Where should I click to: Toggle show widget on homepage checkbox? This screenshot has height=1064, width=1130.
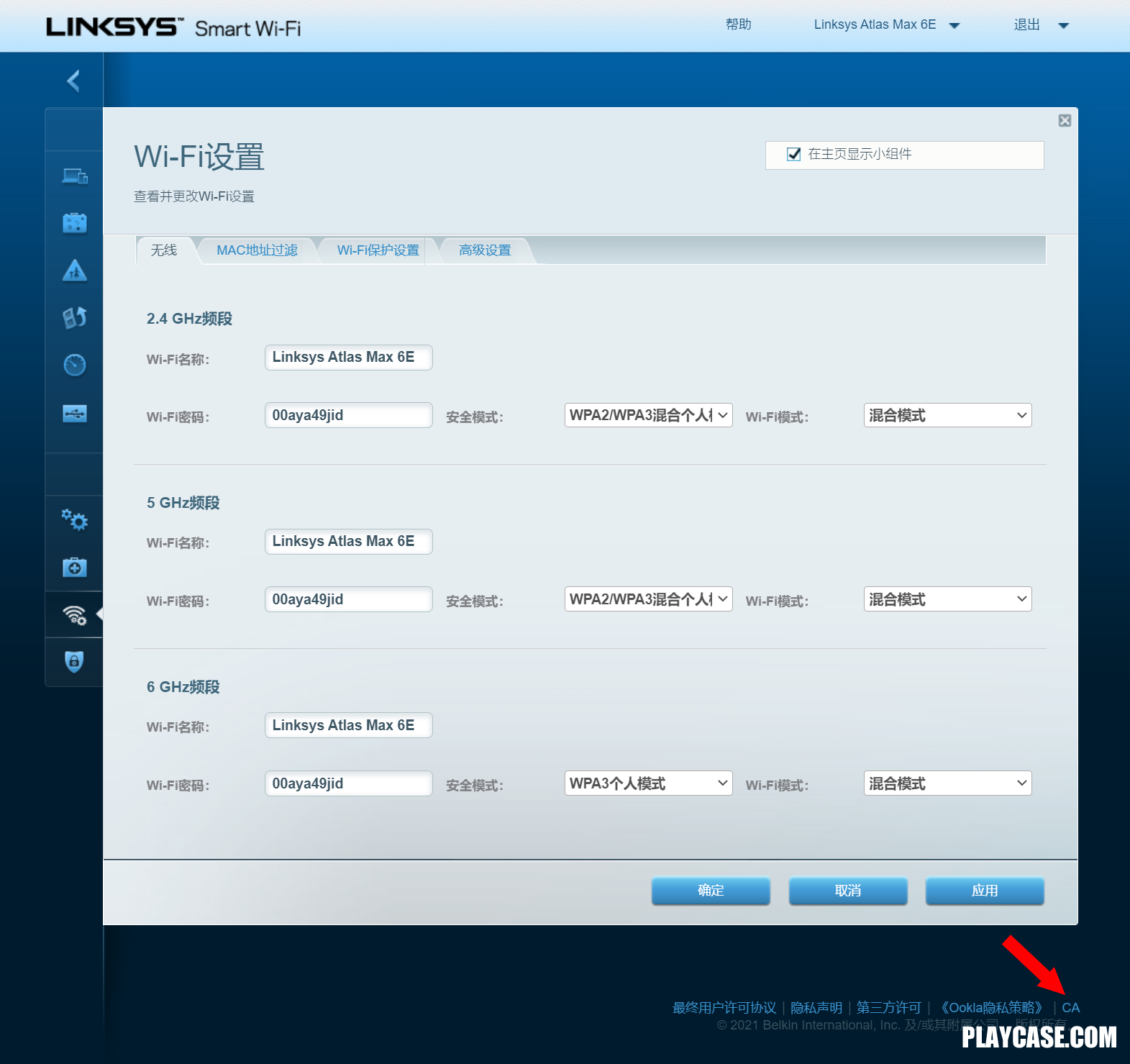point(794,154)
